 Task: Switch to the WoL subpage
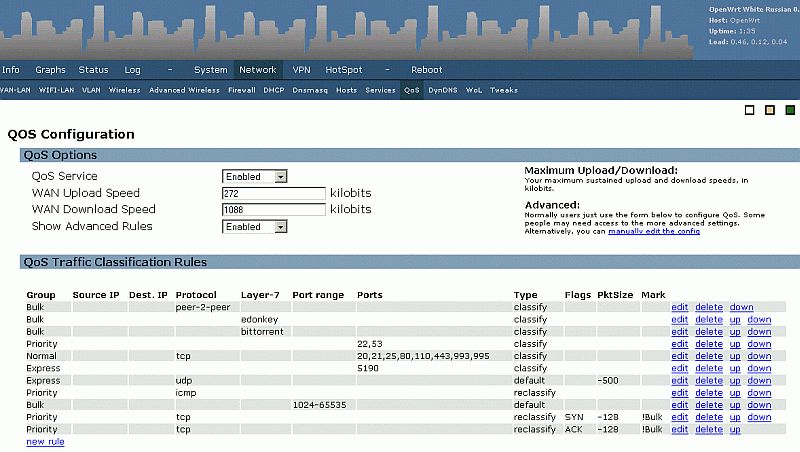pos(474,90)
